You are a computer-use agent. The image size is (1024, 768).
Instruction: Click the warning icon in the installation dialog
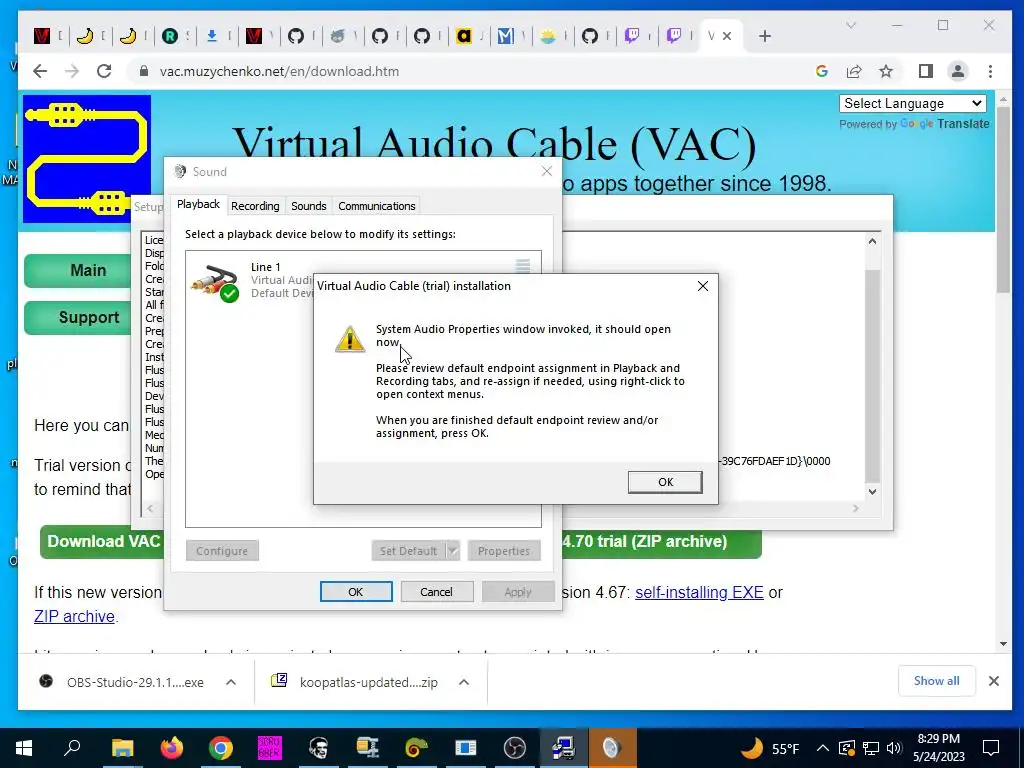(x=349, y=339)
